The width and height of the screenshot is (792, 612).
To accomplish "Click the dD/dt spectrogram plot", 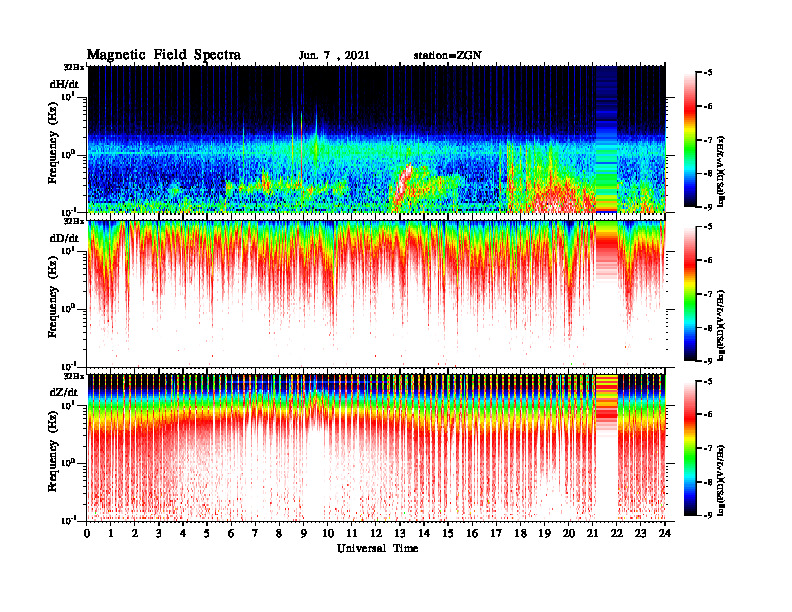I will (x=376, y=293).
